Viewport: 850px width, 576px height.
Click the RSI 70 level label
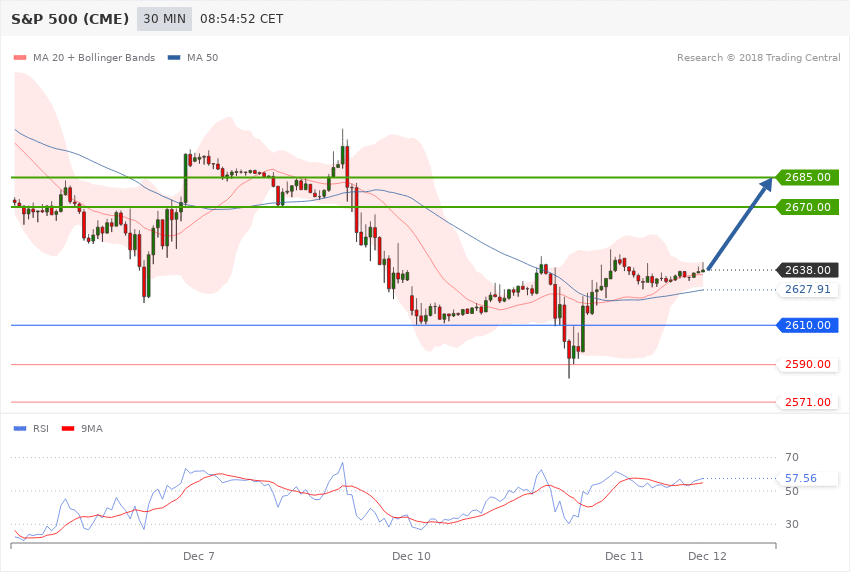click(792, 457)
